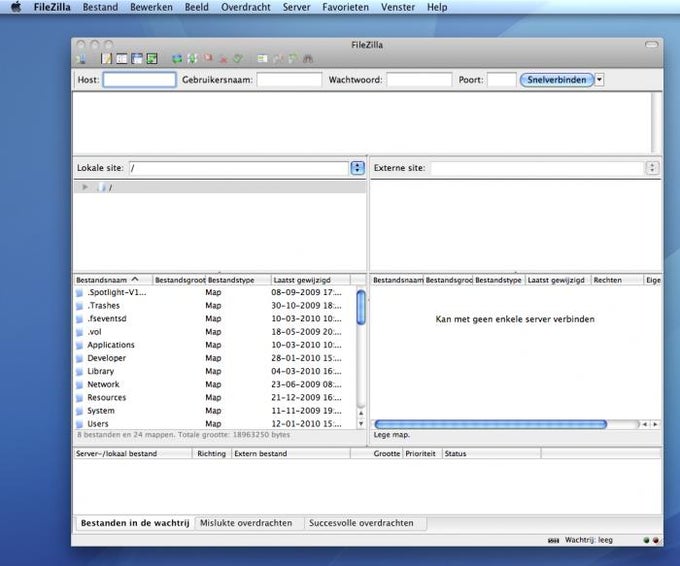Viewport: 680px width, 566px height.
Task: Open the Help menu
Action: tap(437, 7)
